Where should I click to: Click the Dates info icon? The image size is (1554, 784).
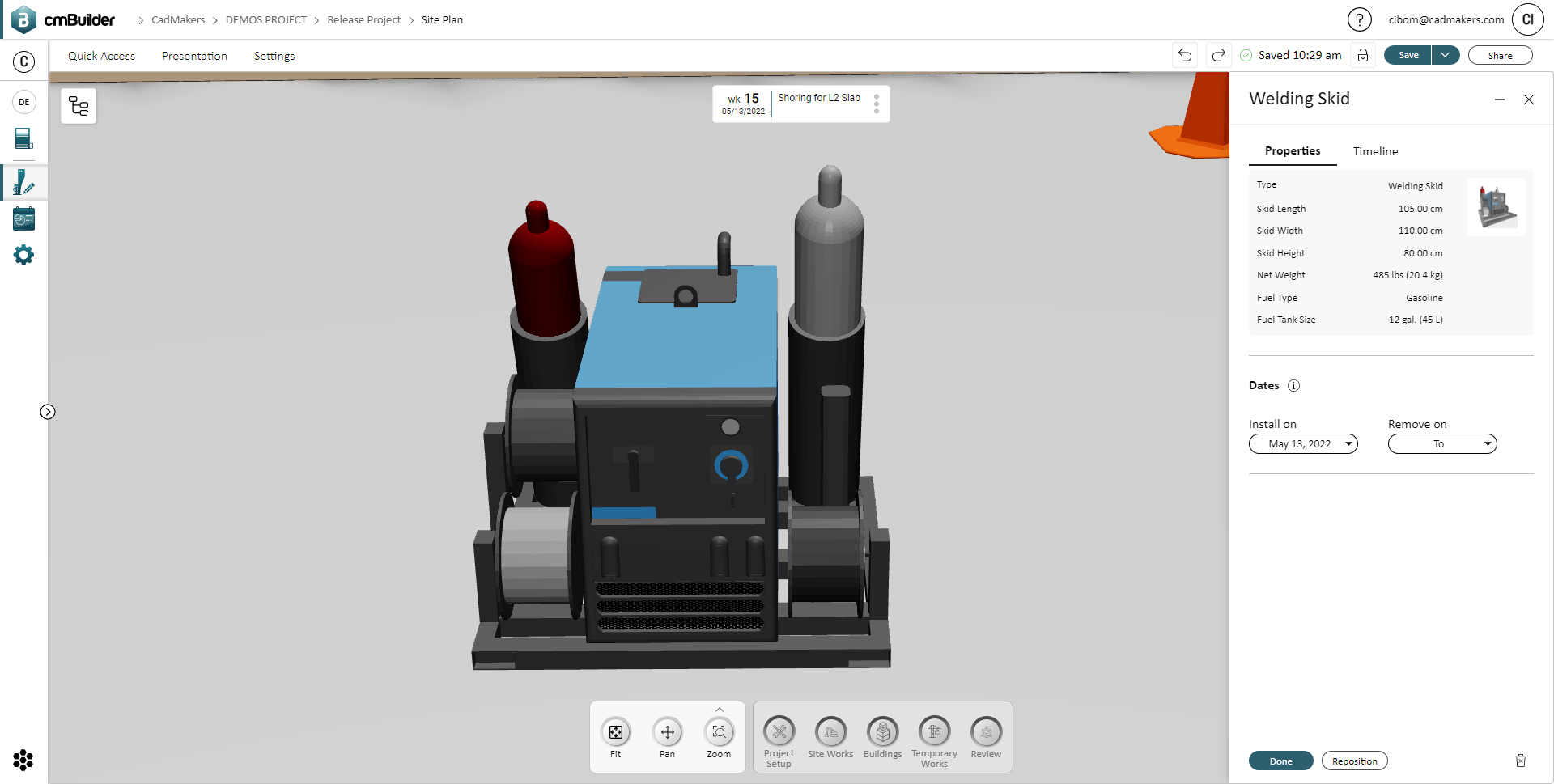point(1293,386)
